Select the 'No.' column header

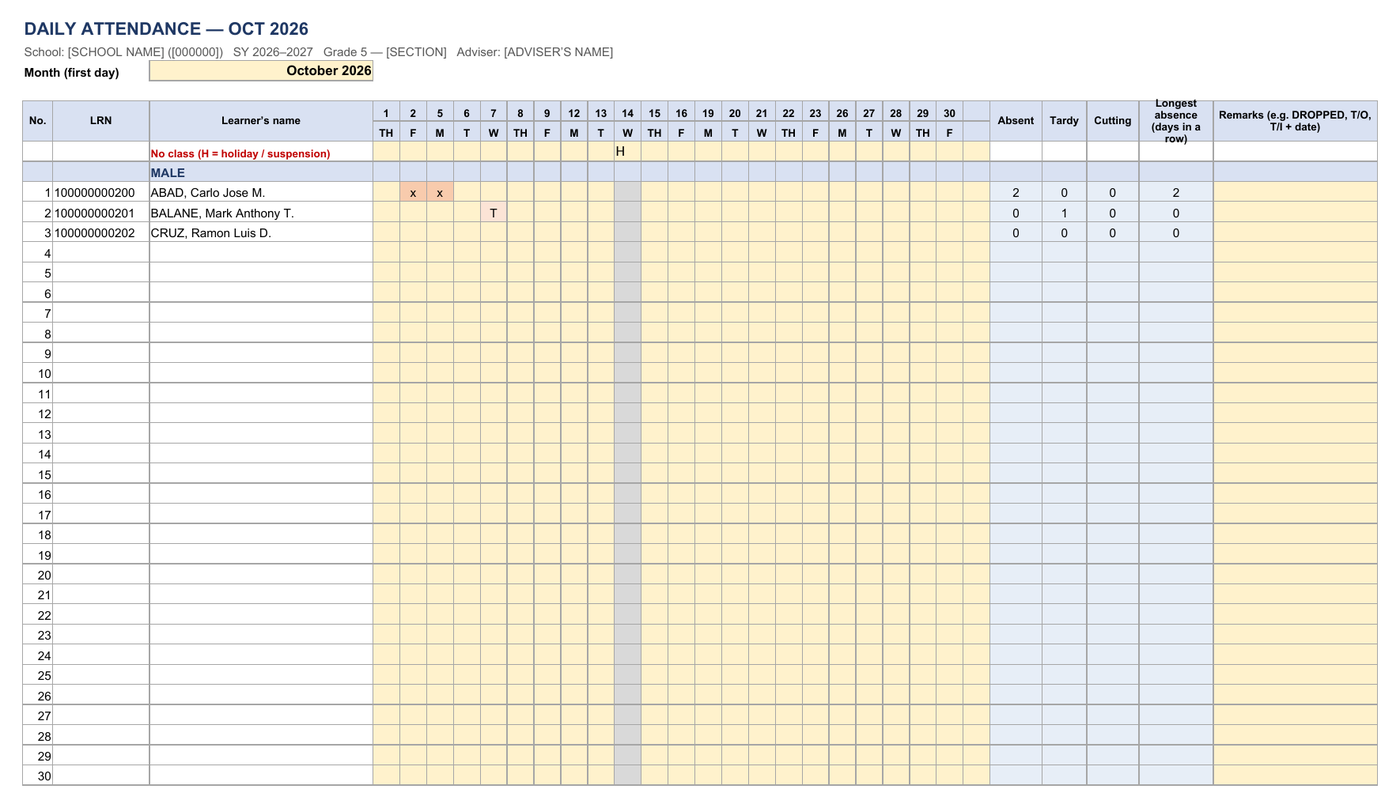pyautogui.click(x=38, y=121)
